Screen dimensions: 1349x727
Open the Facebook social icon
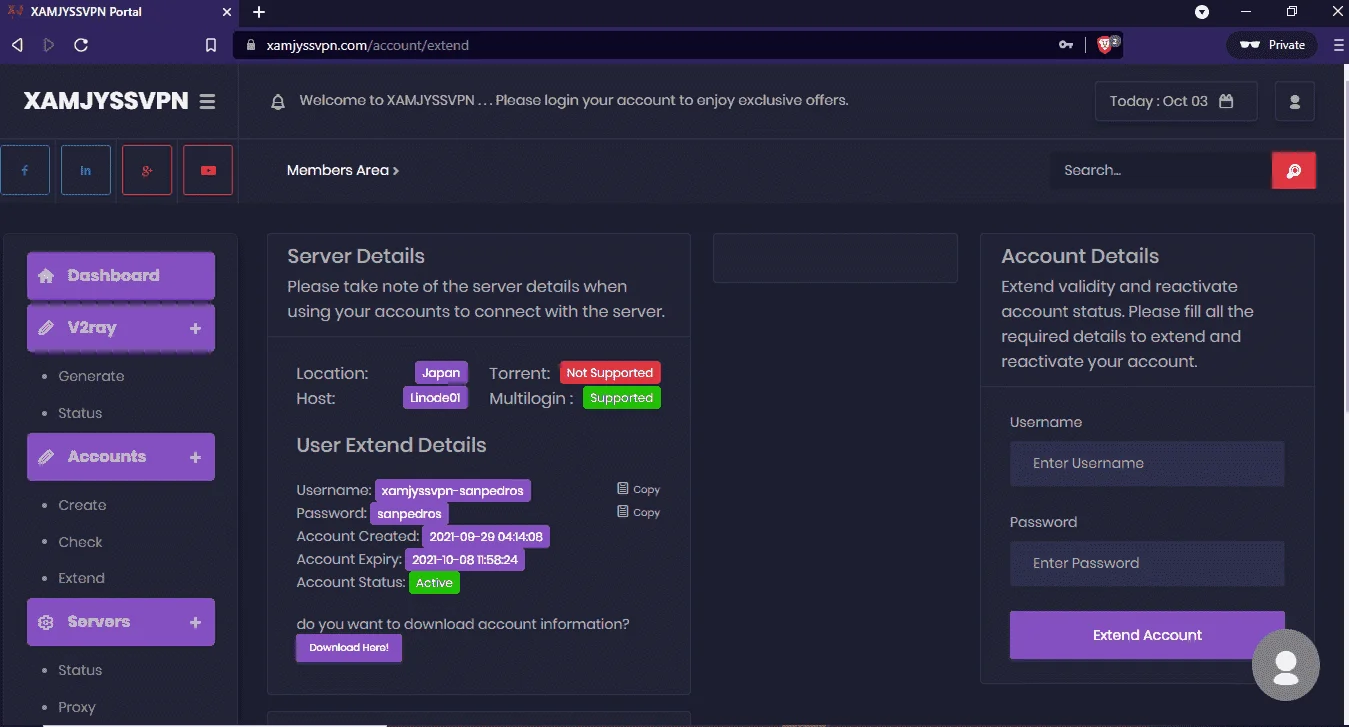(25, 170)
